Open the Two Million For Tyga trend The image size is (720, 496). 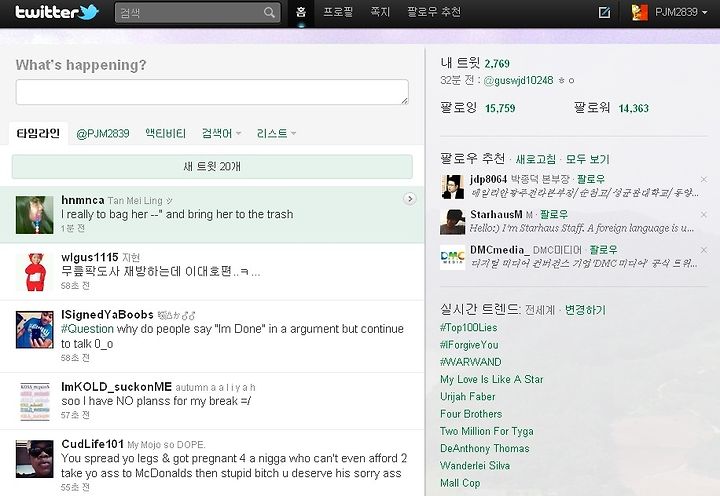[x=487, y=431]
